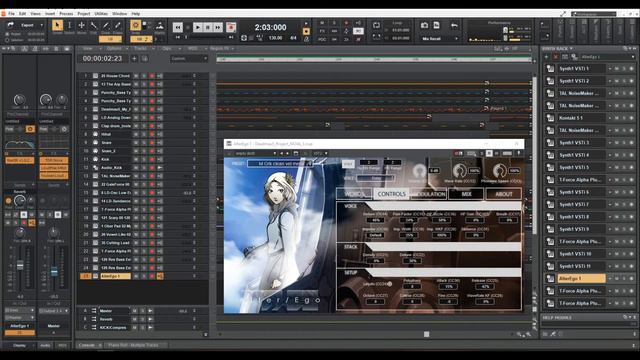640x360 pixels.
Task: Rewind transport to start
Action: 178,27
